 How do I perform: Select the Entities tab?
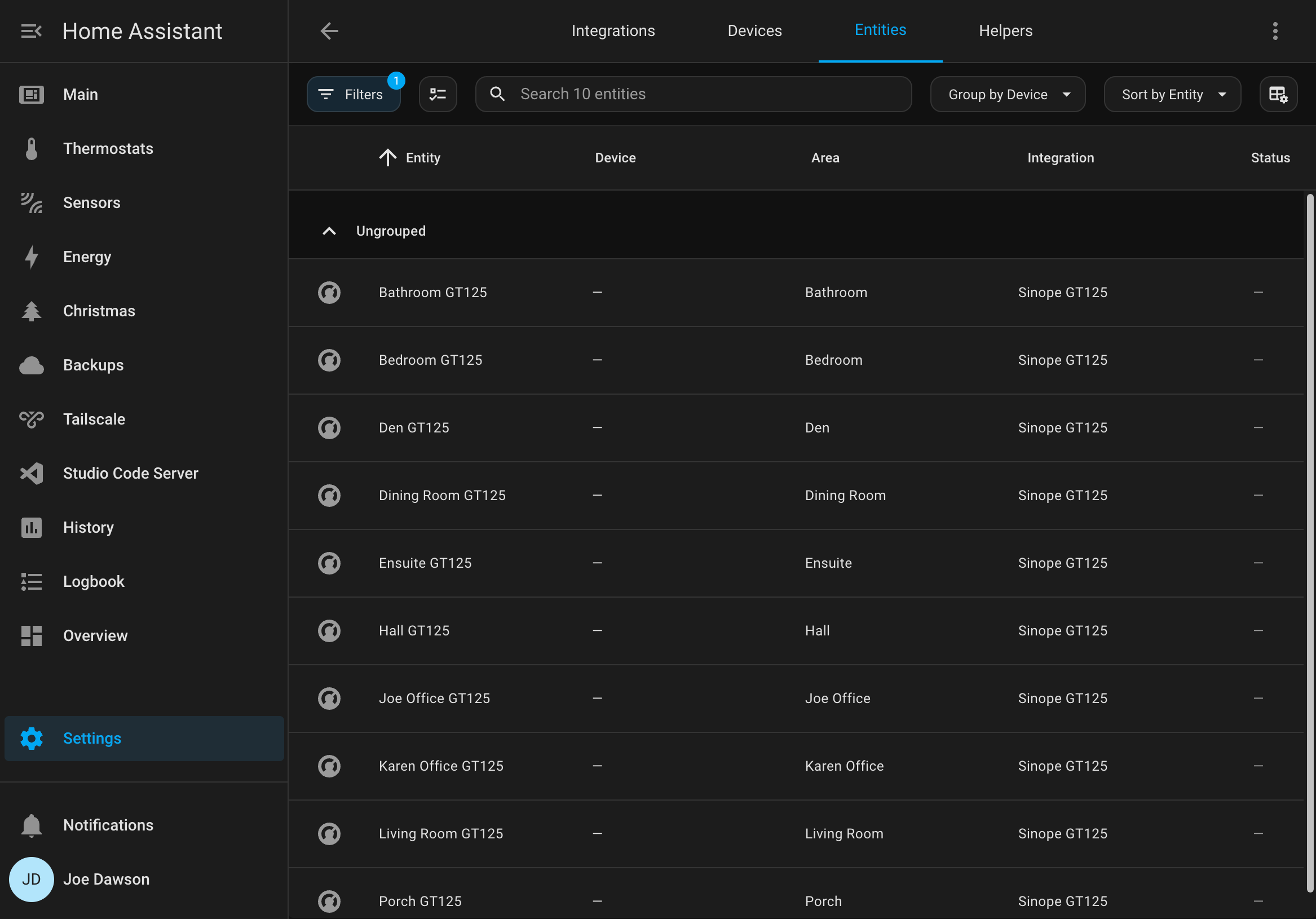tap(880, 30)
